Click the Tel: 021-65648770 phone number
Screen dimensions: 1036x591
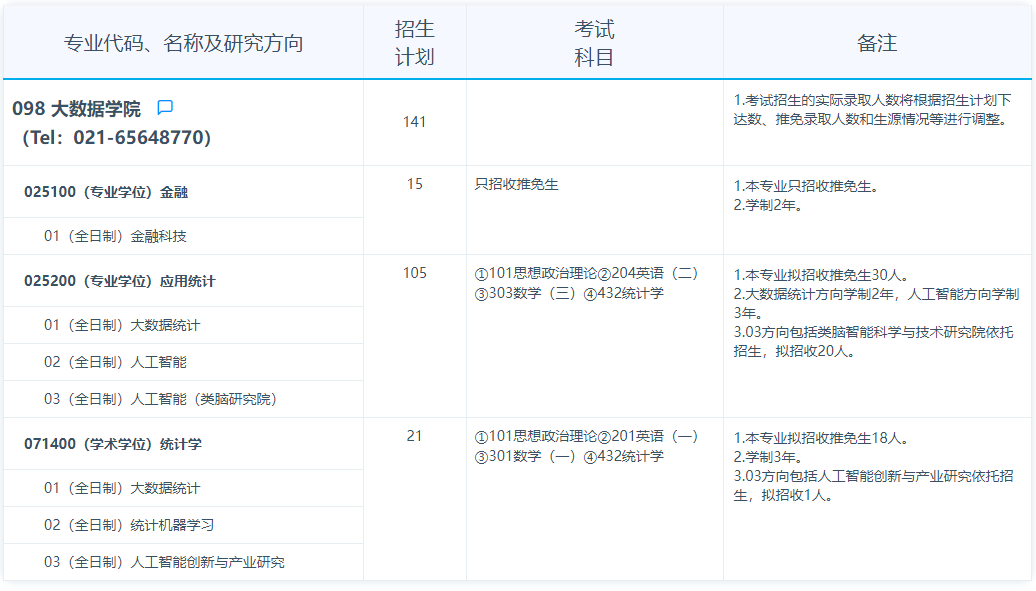click(x=117, y=138)
